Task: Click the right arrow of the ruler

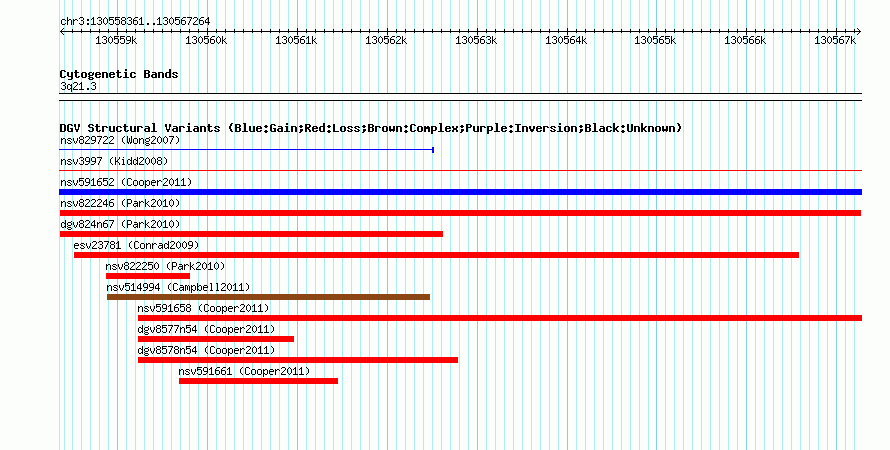Action: [859, 32]
